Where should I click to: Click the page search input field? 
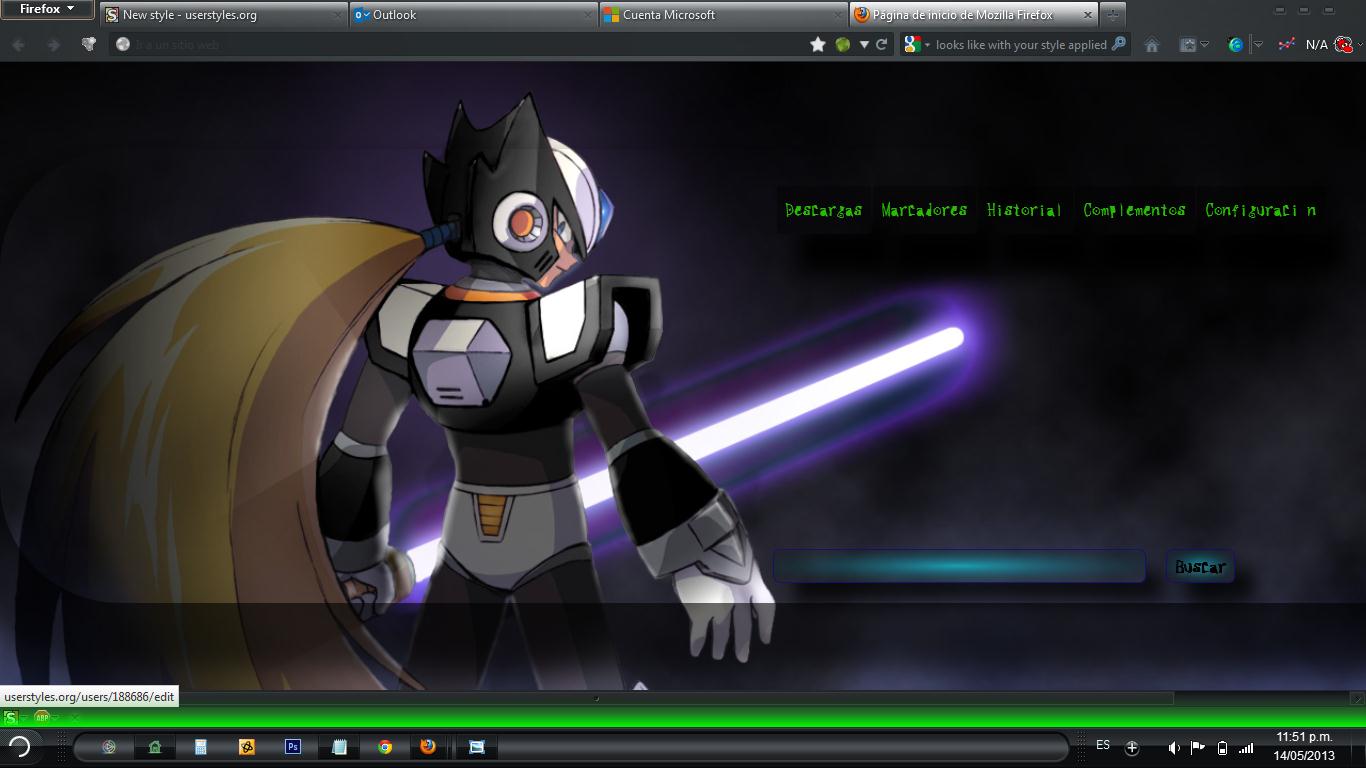(958, 566)
